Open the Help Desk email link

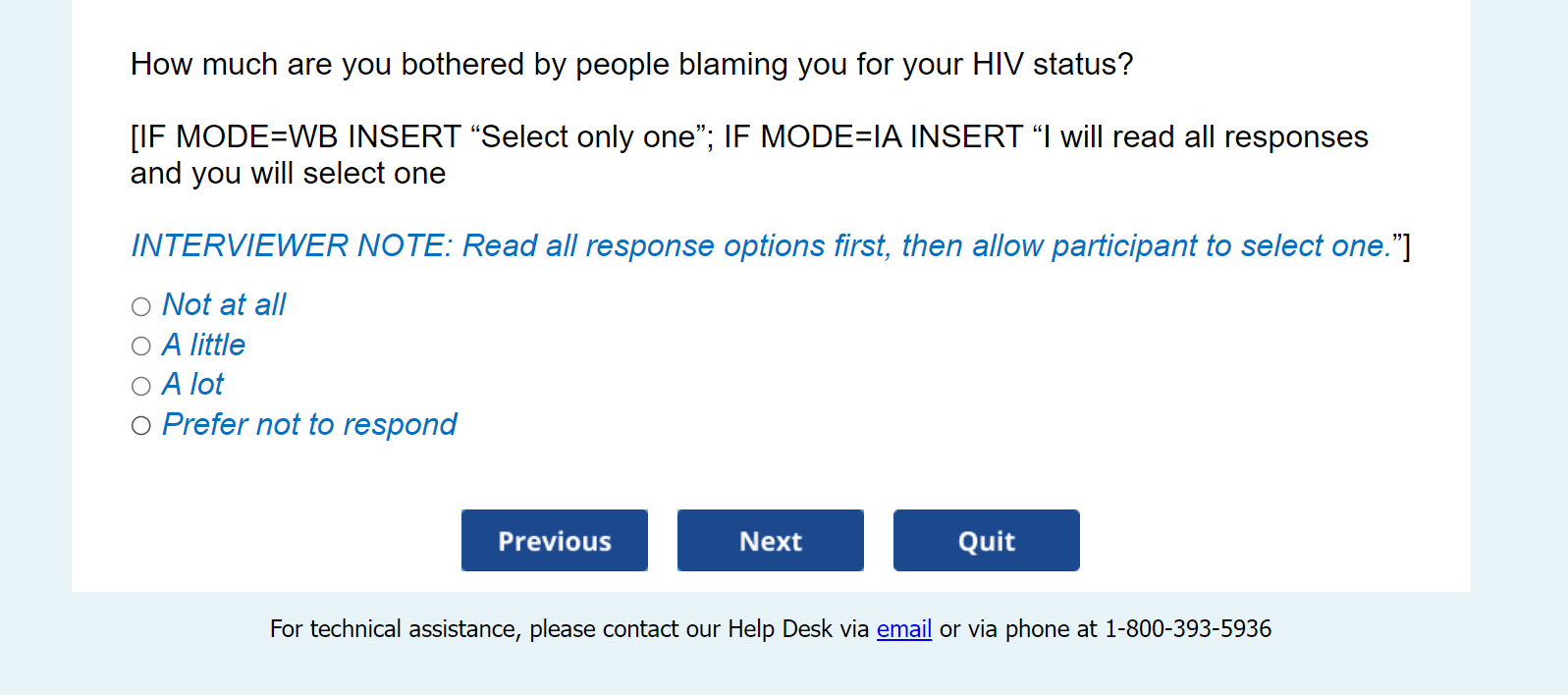point(903,628)
